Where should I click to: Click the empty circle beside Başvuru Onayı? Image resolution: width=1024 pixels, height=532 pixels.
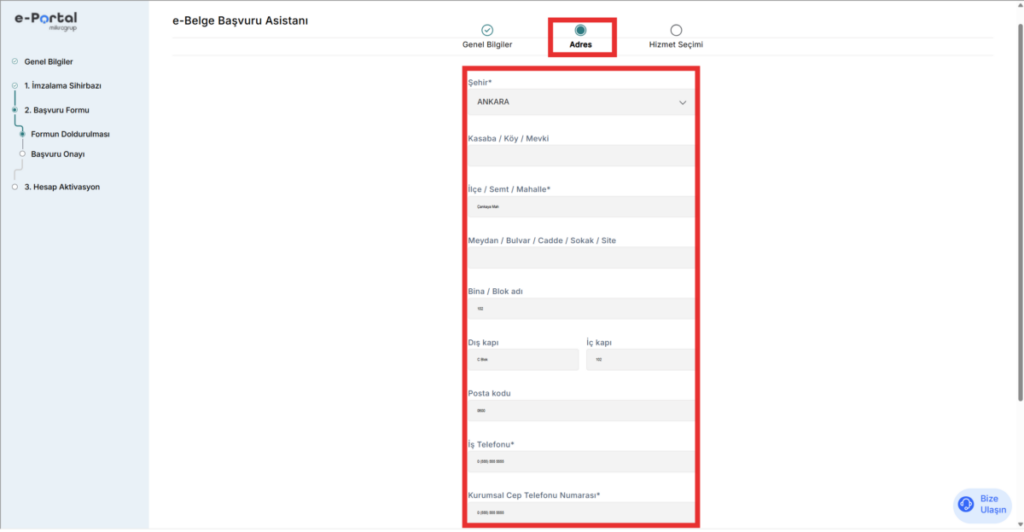pyautogui.click(x=22, y=154)
